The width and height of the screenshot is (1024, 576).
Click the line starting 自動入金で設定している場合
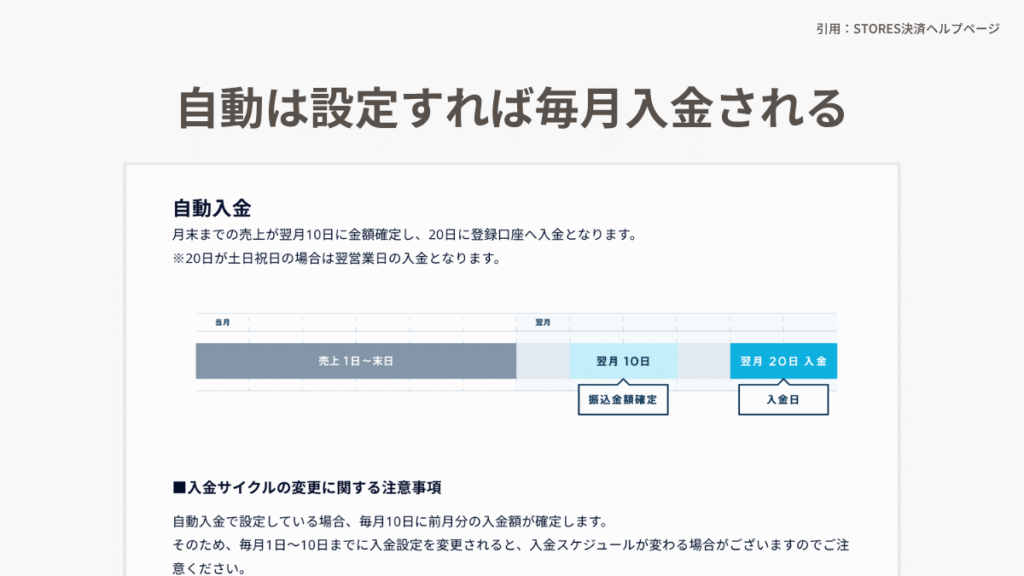[390, 522]
